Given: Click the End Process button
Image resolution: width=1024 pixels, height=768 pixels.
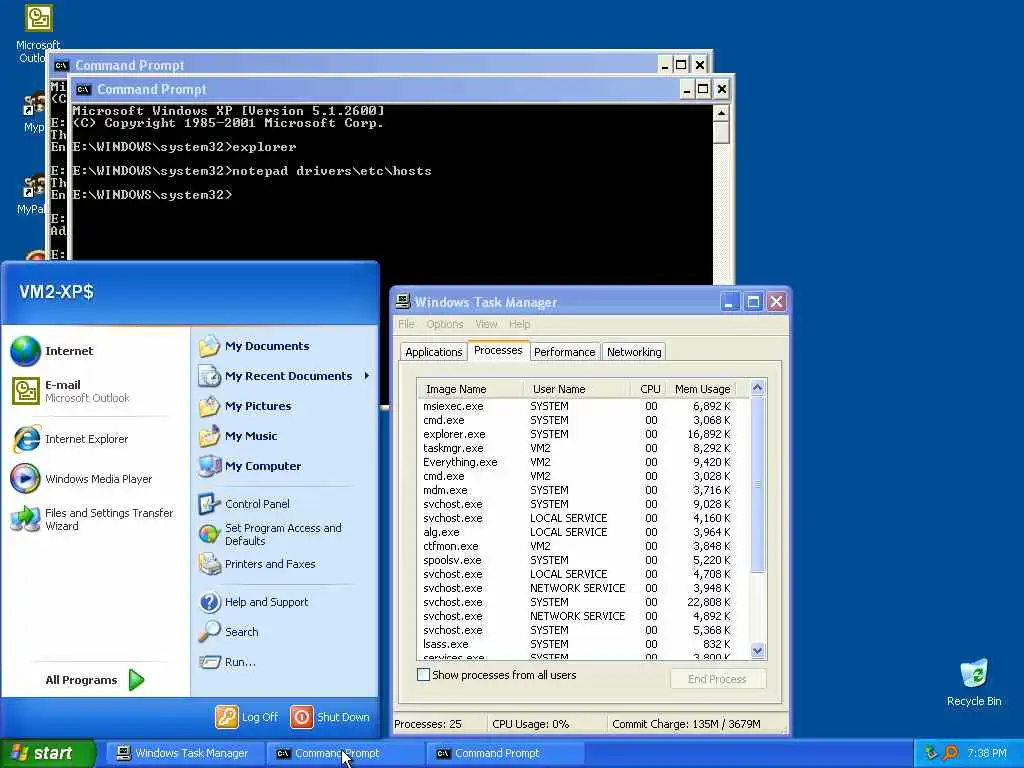Looking at the screenshot, I should point(717,679).
